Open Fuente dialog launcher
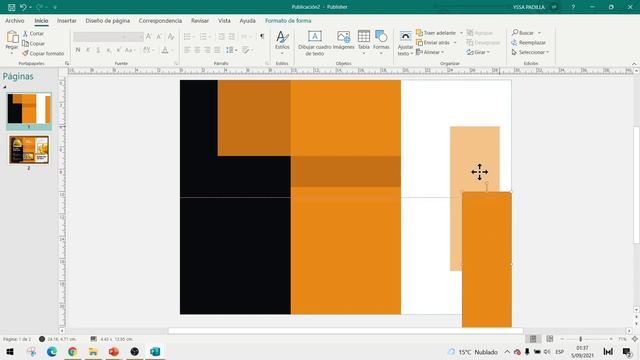The image size is (640, 360). pyautogui.click(x=176, y=63)
